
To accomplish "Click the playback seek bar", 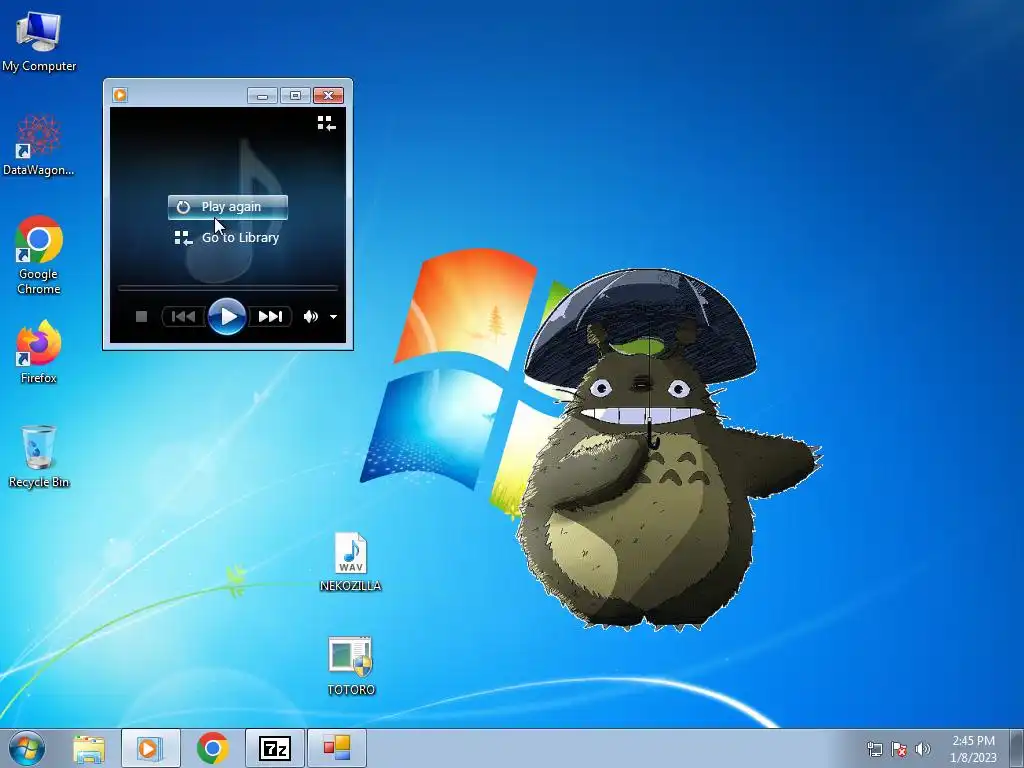I will pyautogui.click(x=227, y=287).
